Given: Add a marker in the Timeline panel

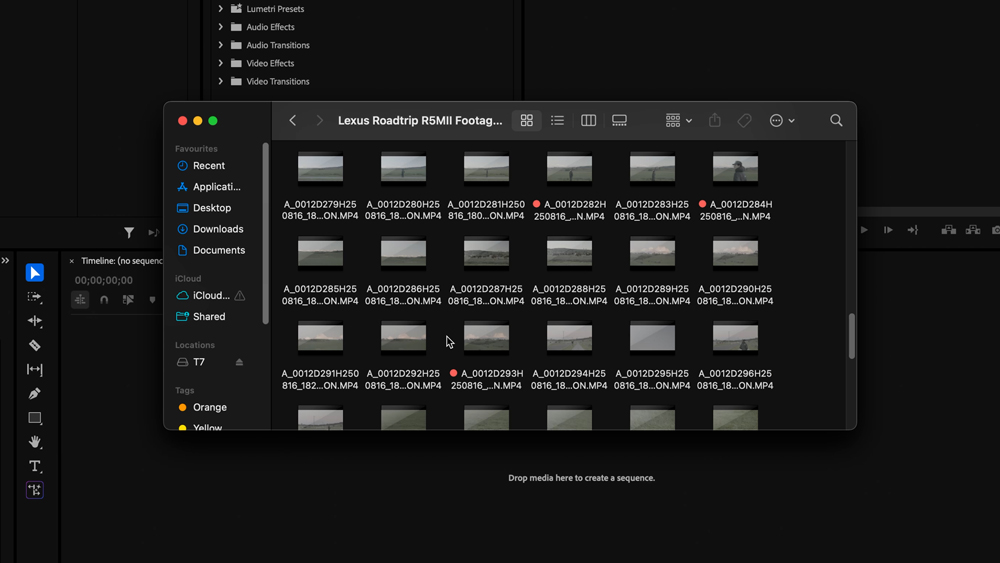Looking at the screenshot, I should tap(152, 299).
